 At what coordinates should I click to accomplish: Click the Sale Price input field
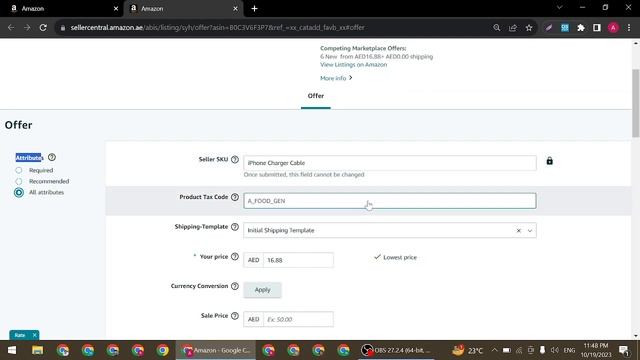tap(298, 319)
